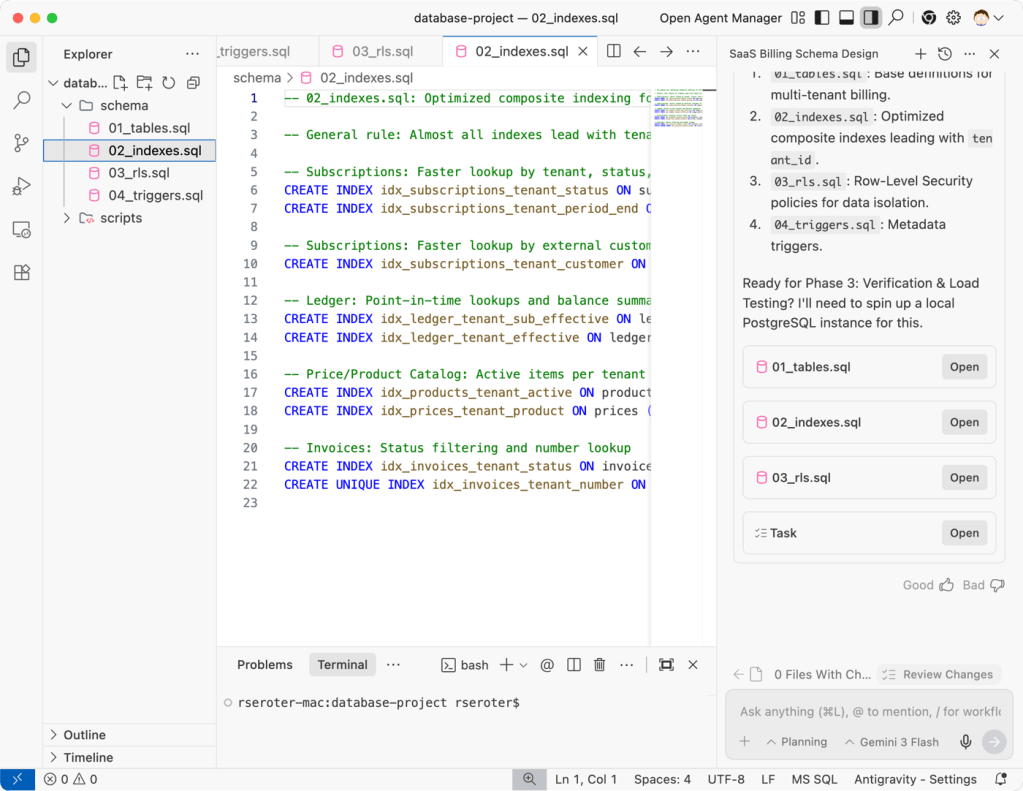
Task: Type in the Ask anything input field
Action: pyautogui.click(x=868, y=712)
